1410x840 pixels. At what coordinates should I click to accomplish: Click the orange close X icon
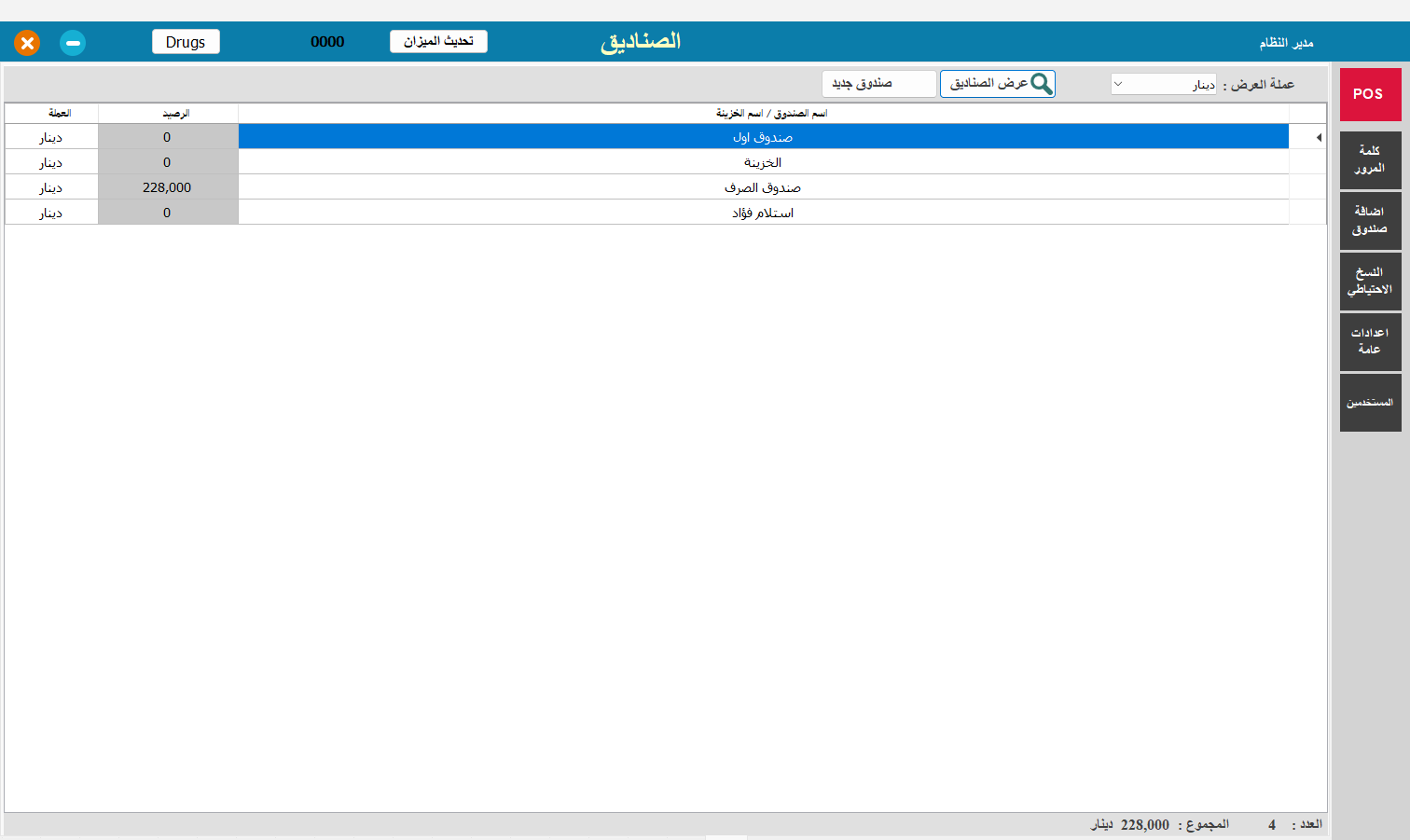click(27, 43)
